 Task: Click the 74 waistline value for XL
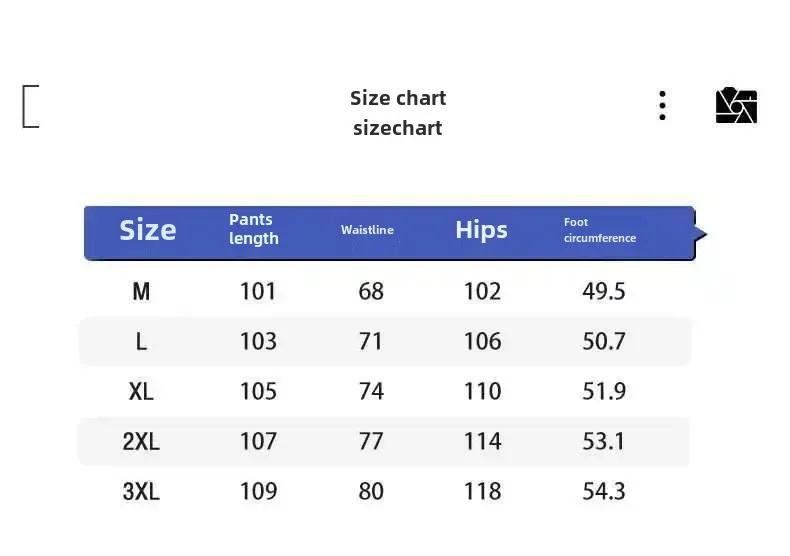[371, 391]
